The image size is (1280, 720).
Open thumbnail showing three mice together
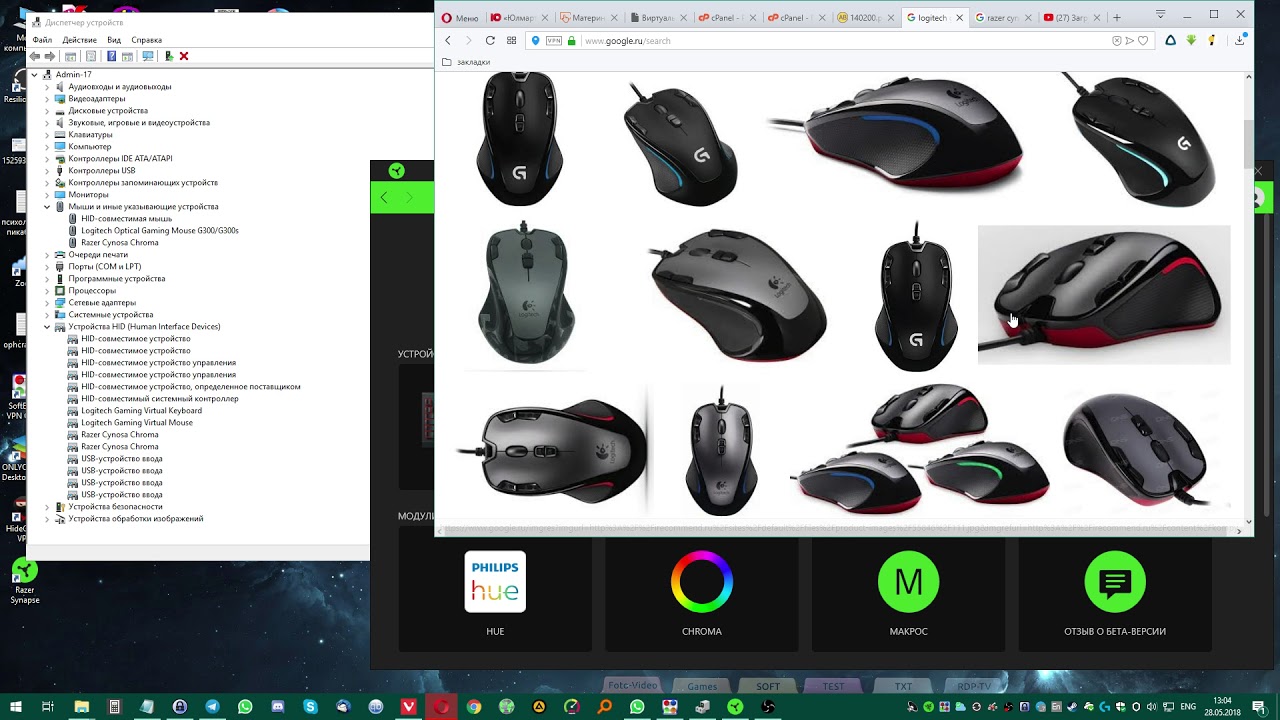(x=920, y=450)
